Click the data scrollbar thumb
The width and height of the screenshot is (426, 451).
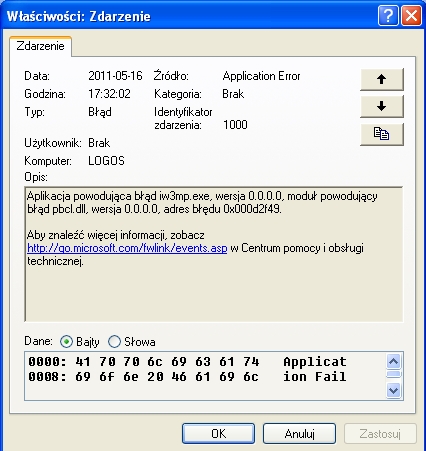pyautogui.click(x=394, y=374)
